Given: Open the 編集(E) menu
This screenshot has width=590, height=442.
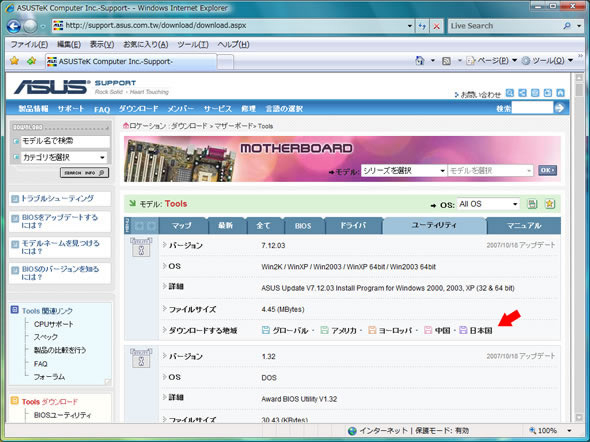Looking at the screenshot, I should pos(69,44).
